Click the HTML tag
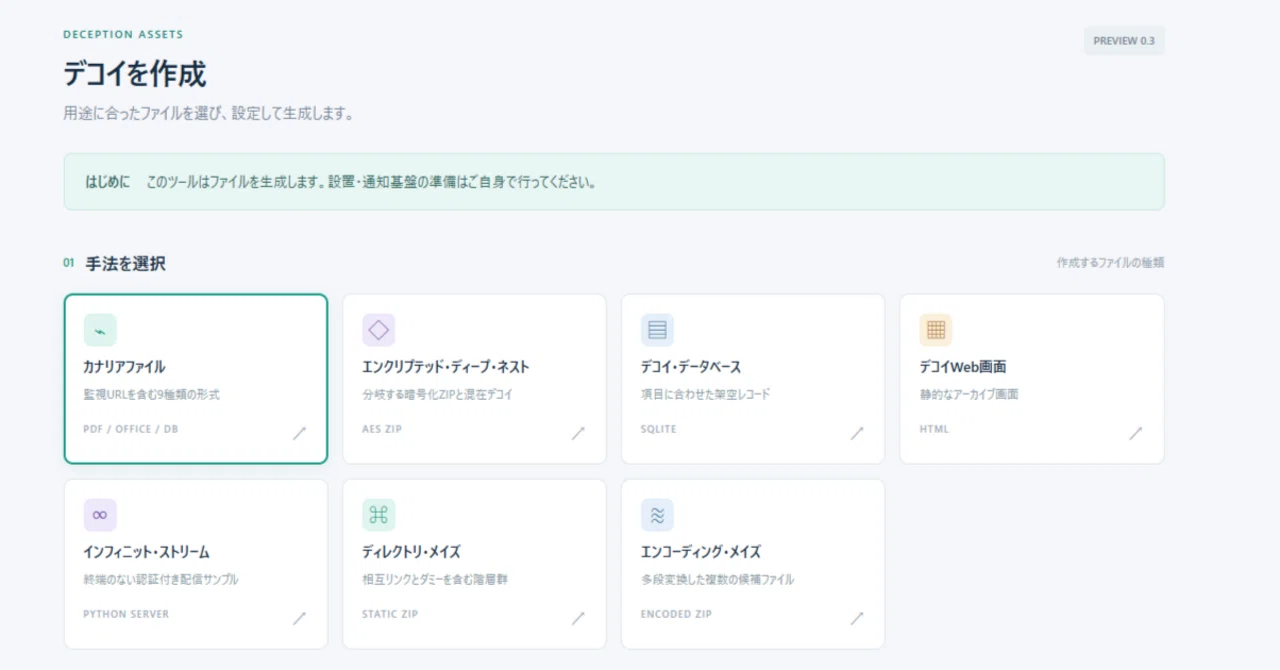The width and height of the screenshot is (1280, 670). click(x=934, y=429)
